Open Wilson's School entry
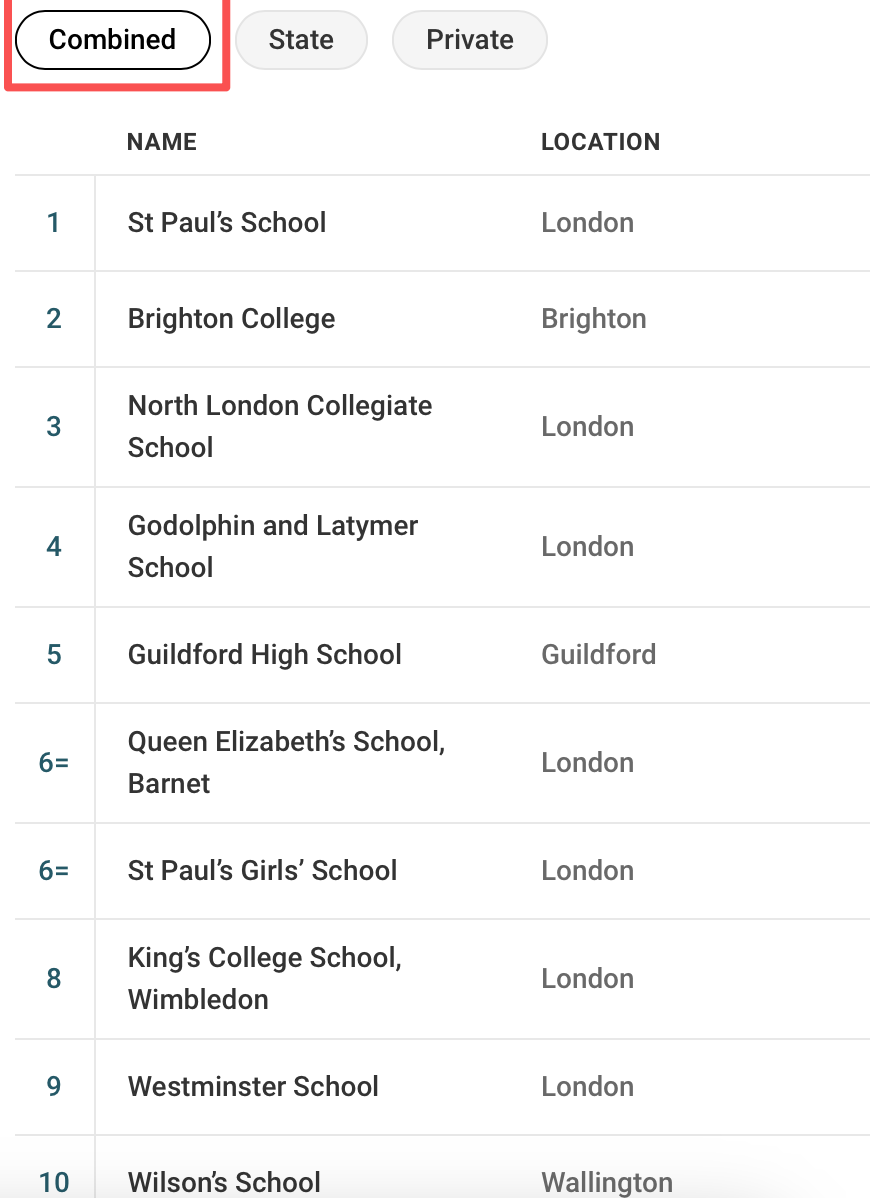This screenshot has width=870, height=1198. point(224,1183)
